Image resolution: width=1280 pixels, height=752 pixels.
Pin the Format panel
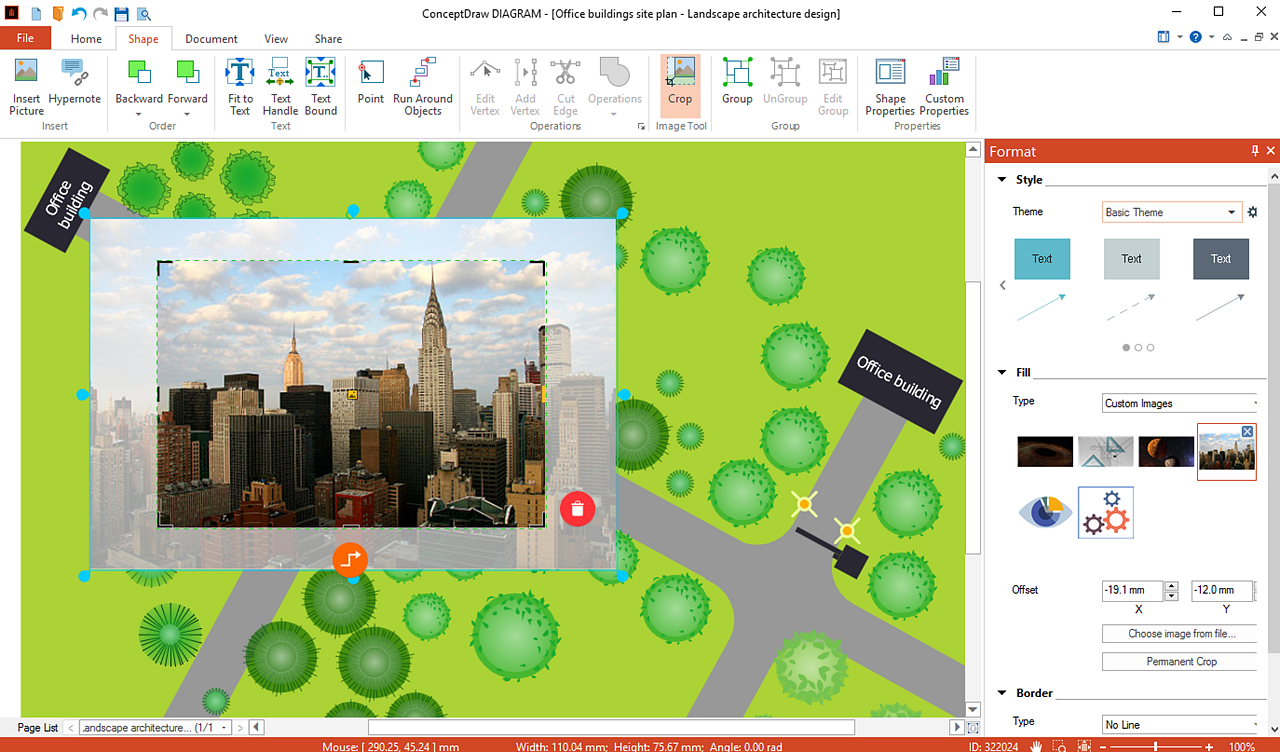click(1255, 151)
